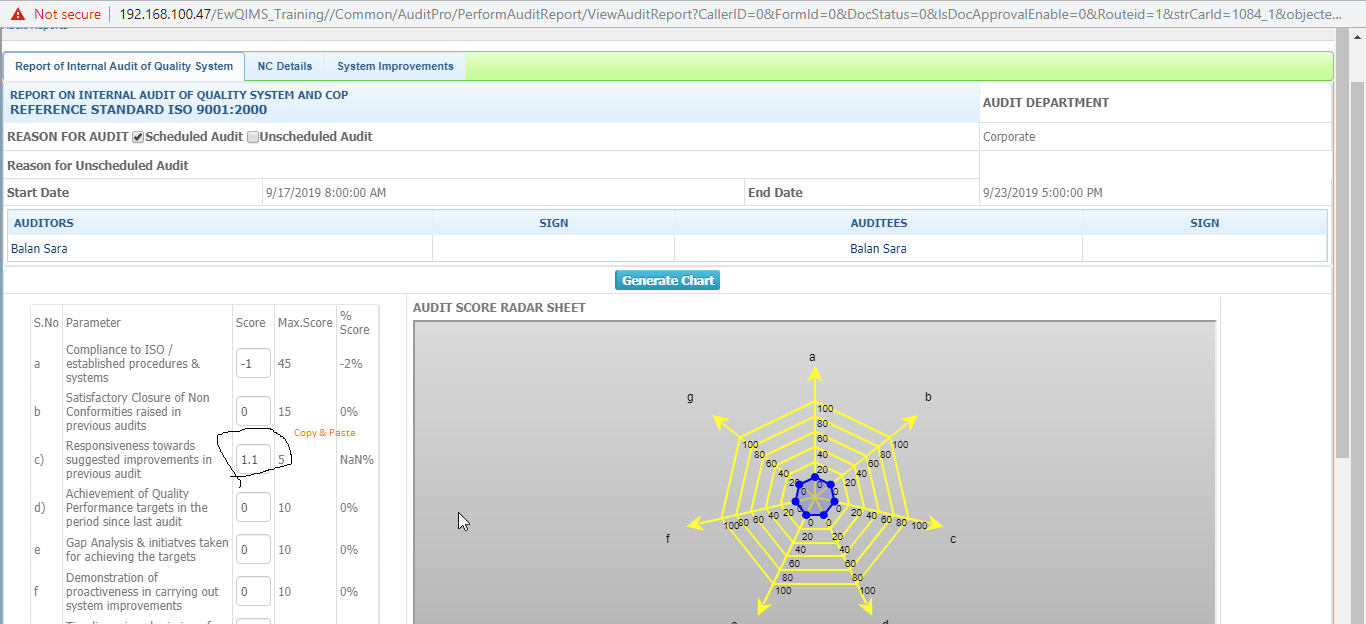The width and height of the screenshot is (1366, 624).
Task: Edit score field containing 1.1
Action: click(254, 459)
